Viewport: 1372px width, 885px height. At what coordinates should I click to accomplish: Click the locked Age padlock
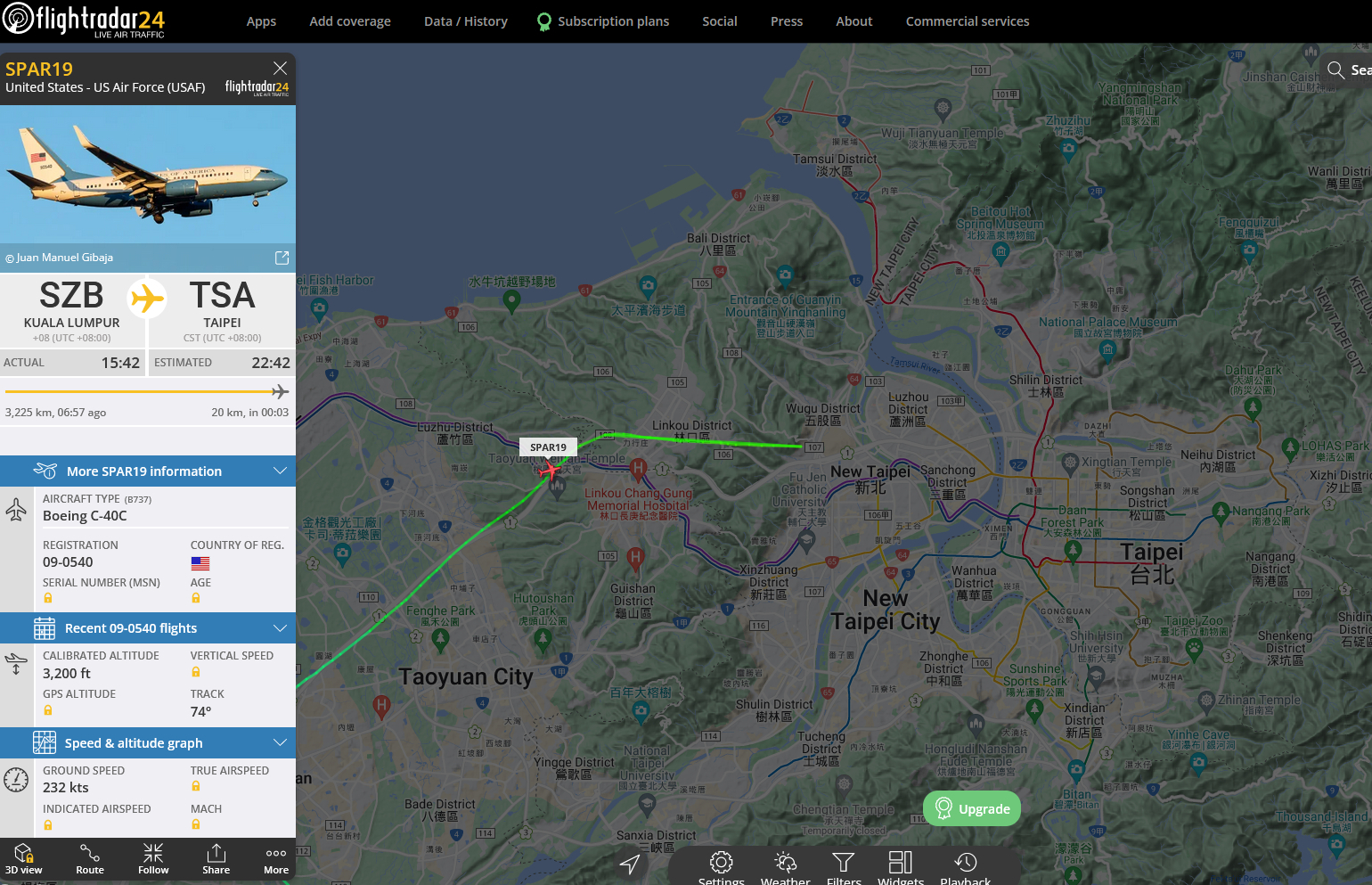[x=196, y=598]
